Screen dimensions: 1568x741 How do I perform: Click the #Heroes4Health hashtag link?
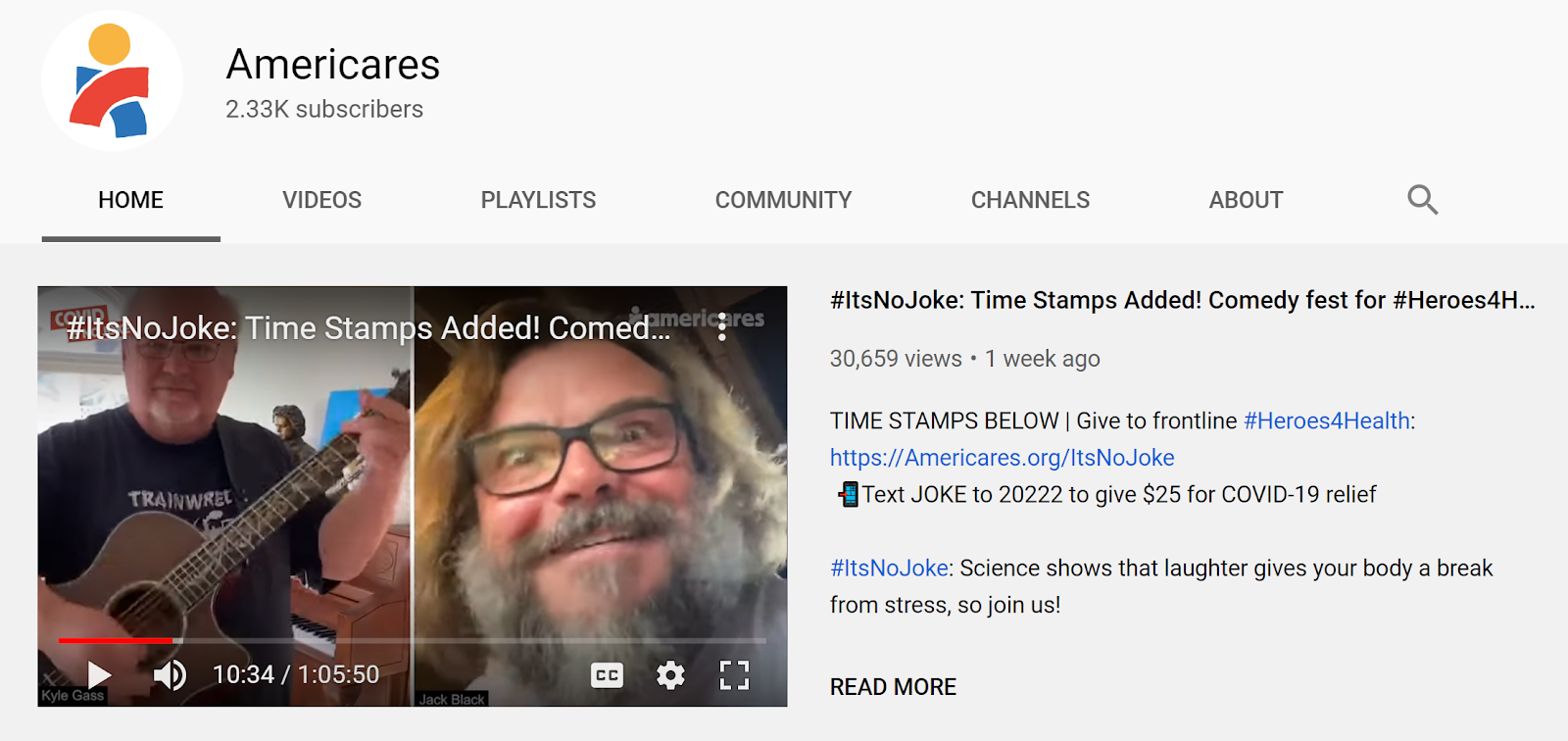pyautogui.click(x=1327, y=420)
